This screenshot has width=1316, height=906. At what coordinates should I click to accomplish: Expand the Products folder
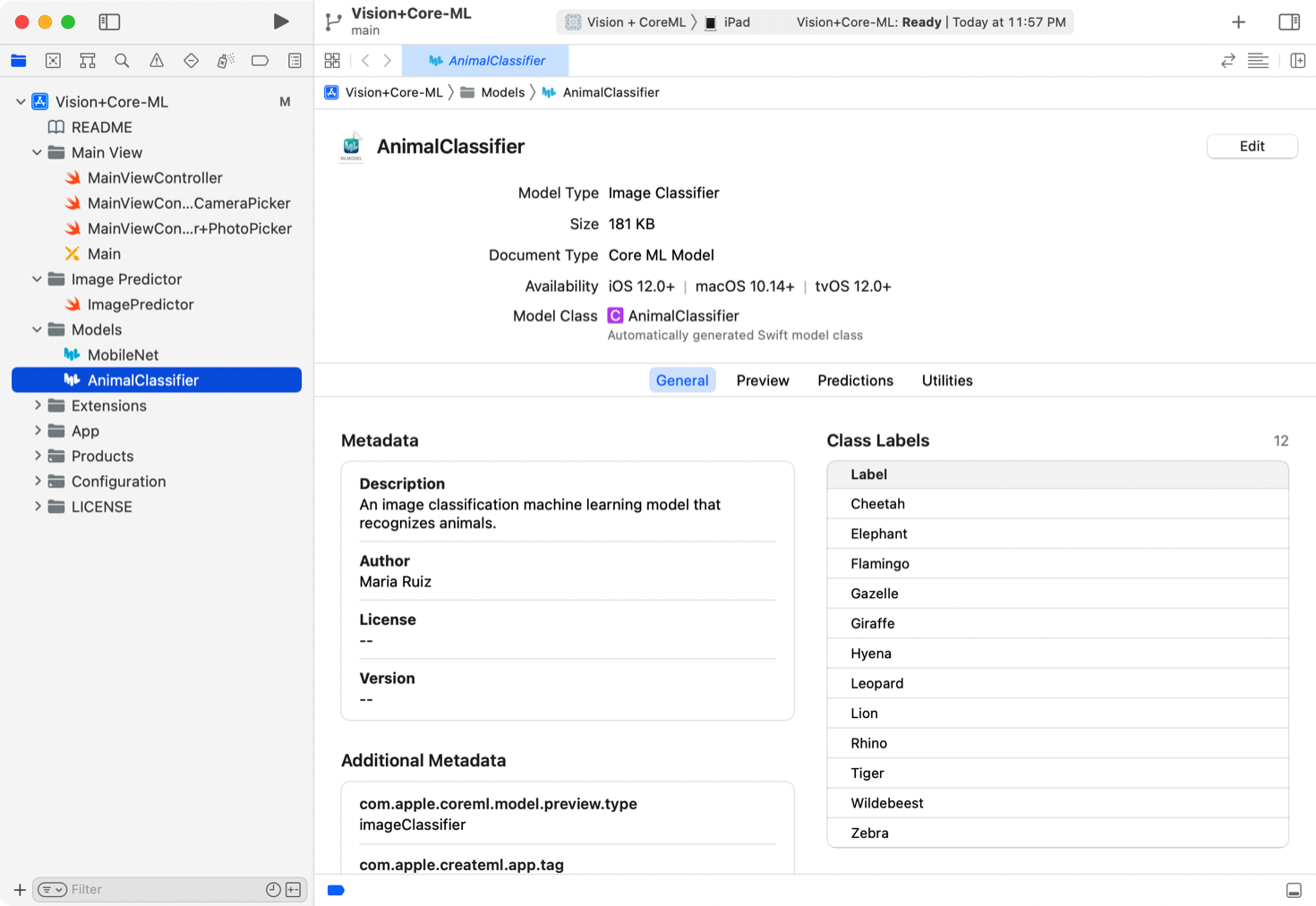coord(38,456)
